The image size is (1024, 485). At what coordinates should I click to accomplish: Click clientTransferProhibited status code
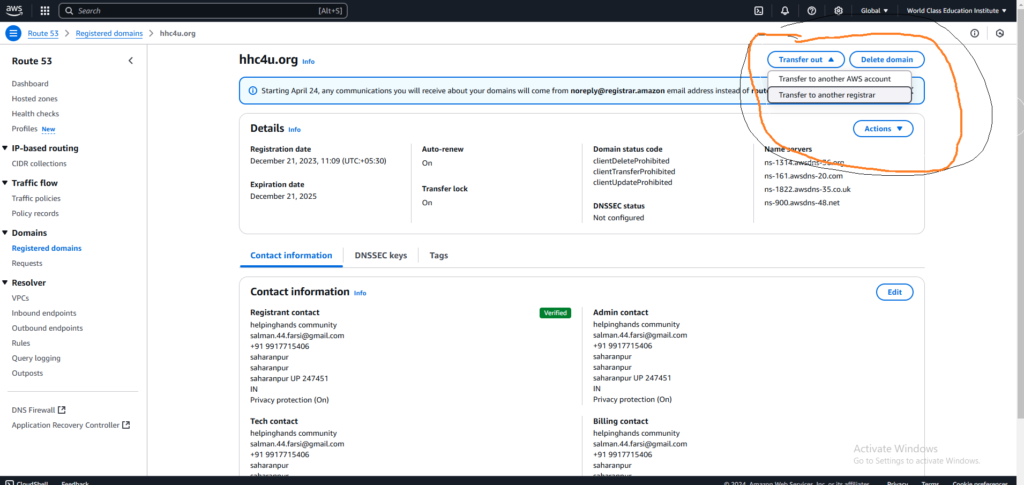point(634,171)
